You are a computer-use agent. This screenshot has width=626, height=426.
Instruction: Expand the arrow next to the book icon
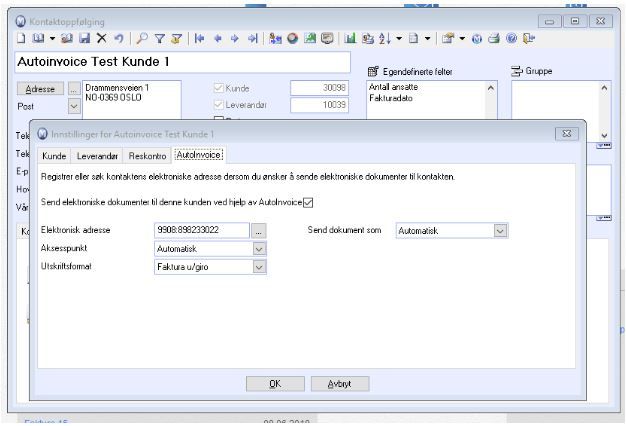click(52, 39)
